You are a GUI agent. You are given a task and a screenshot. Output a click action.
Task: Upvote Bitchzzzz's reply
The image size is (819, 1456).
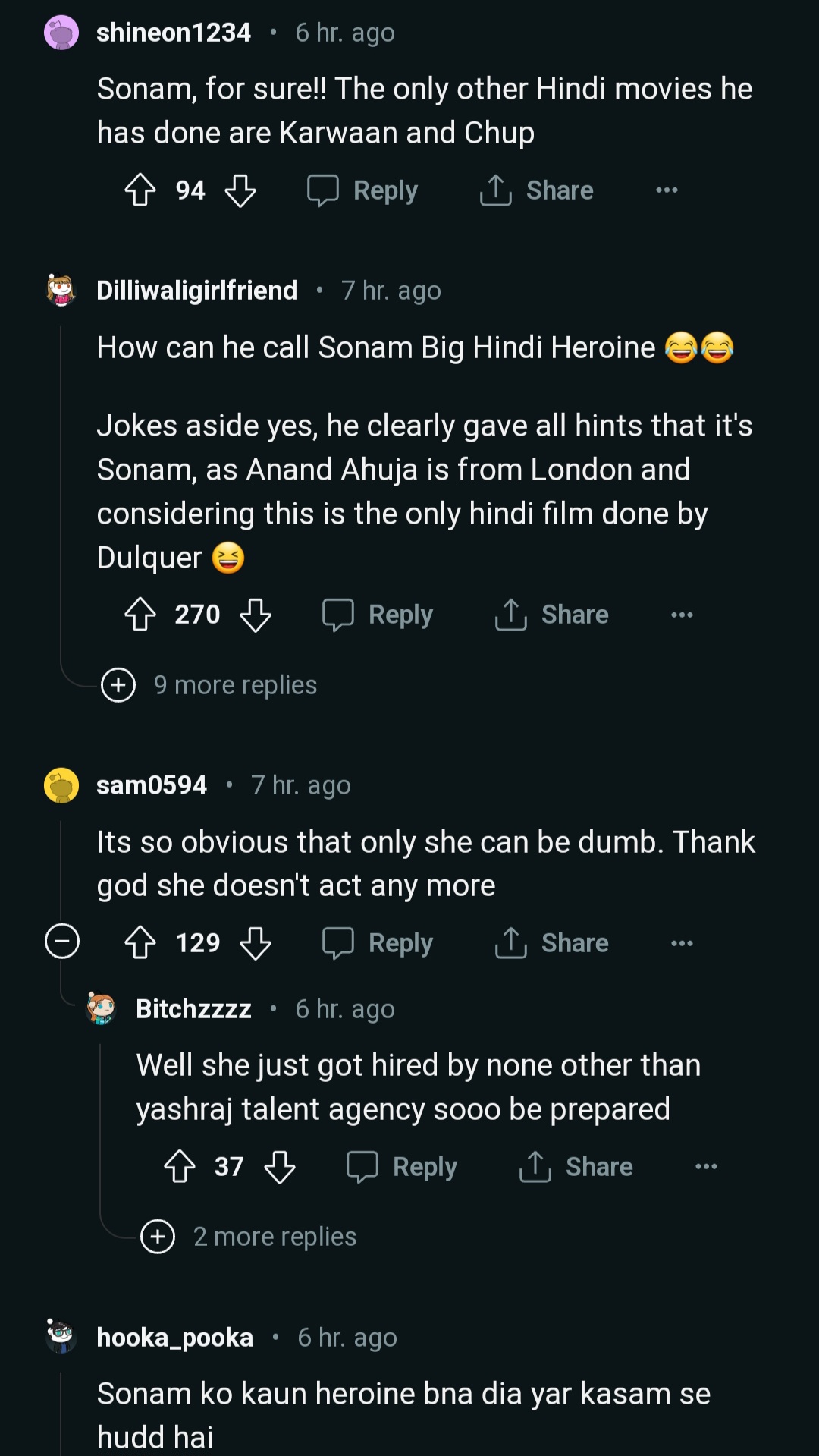click(x=180, y=1167)
